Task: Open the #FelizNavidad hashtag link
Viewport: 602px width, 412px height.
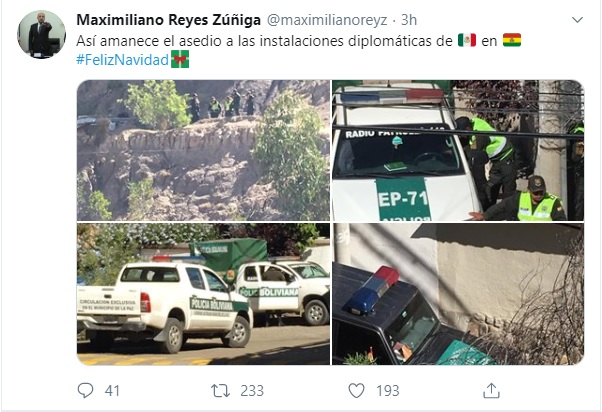Action: (122, 60)
